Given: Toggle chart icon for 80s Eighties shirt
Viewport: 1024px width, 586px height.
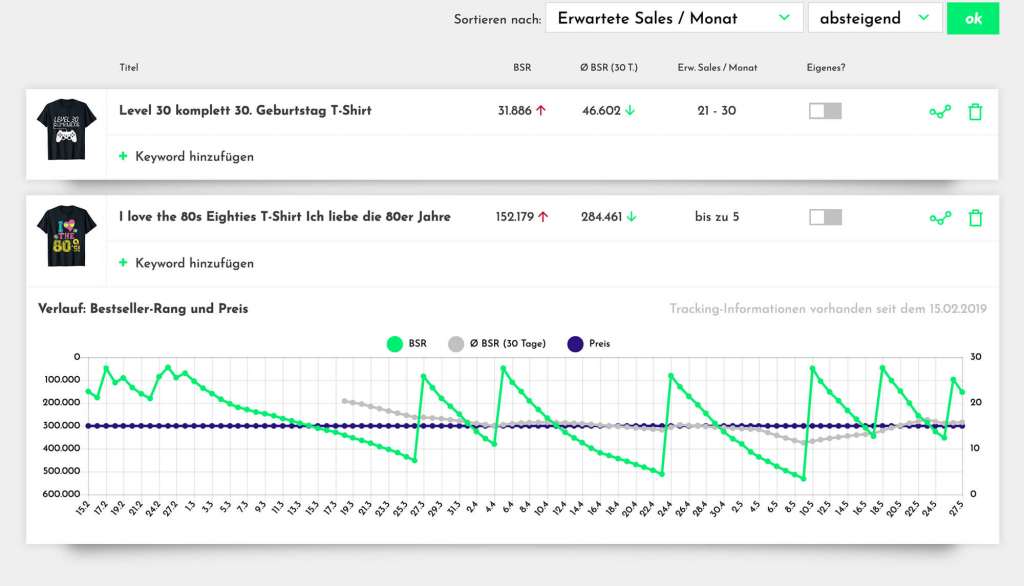Looking at the screenshot, I should pos(939,218).
